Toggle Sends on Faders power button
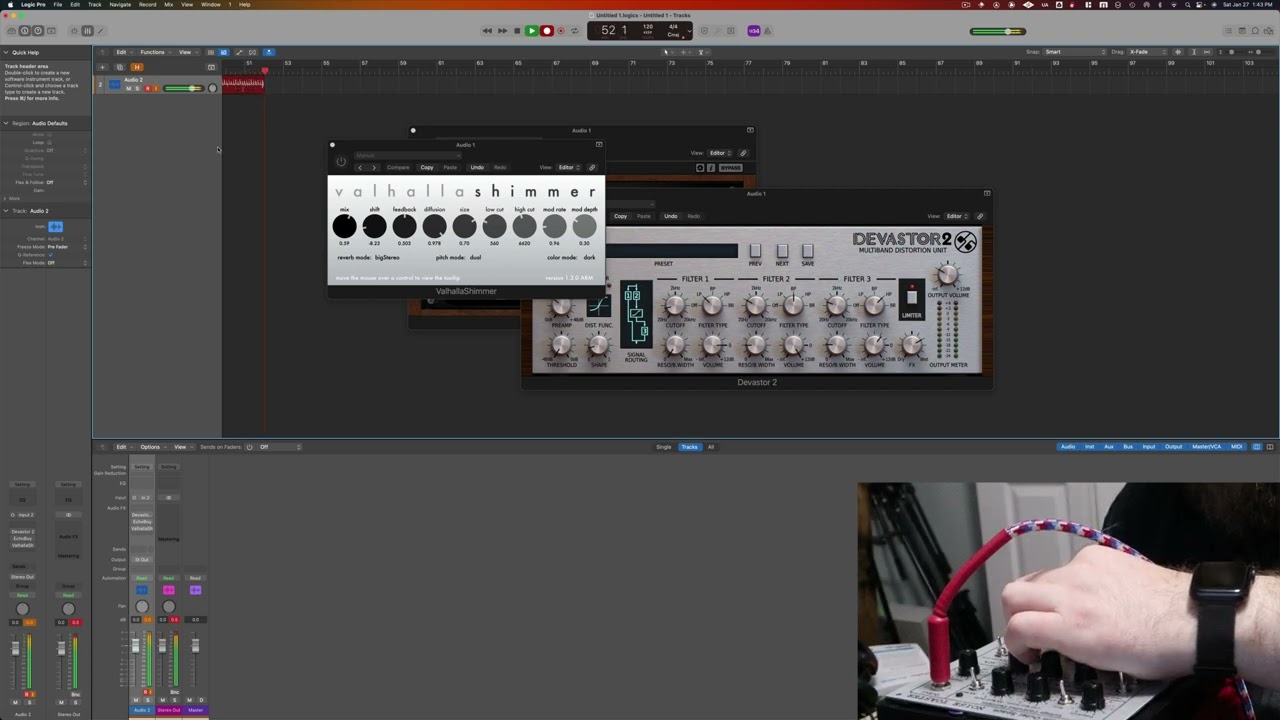 pos(250,447)
